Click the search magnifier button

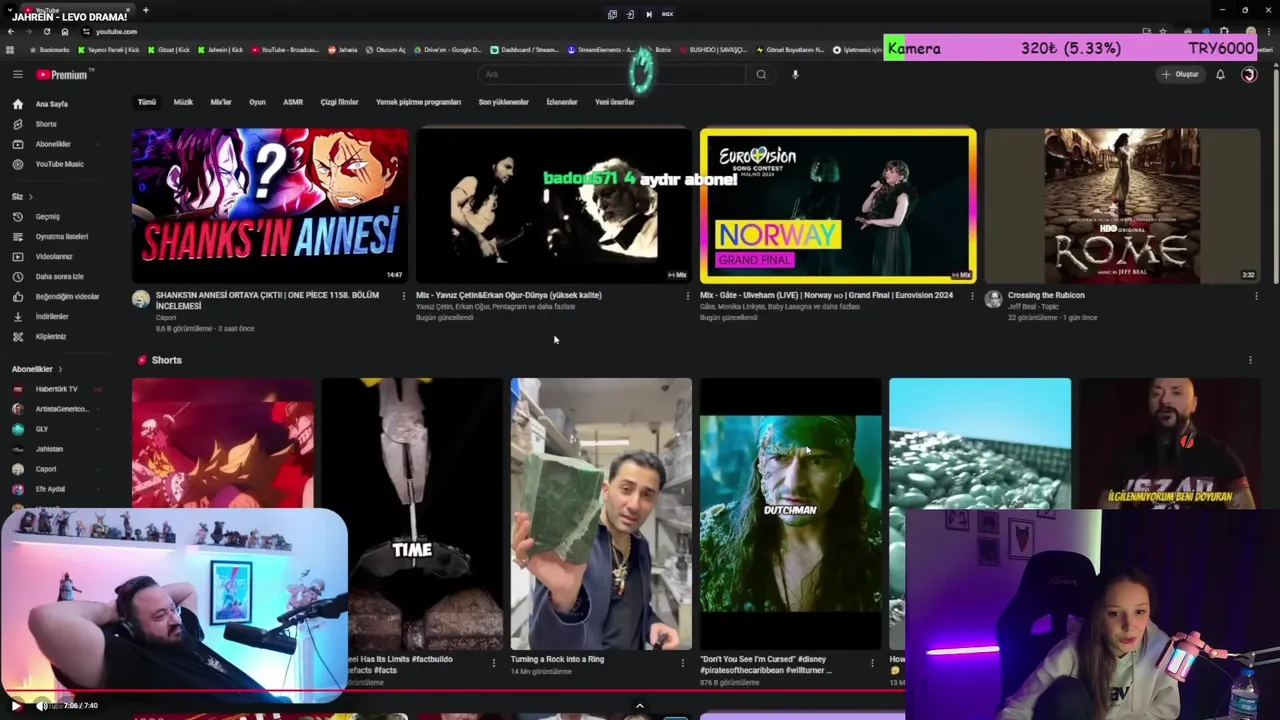(761, 74)
